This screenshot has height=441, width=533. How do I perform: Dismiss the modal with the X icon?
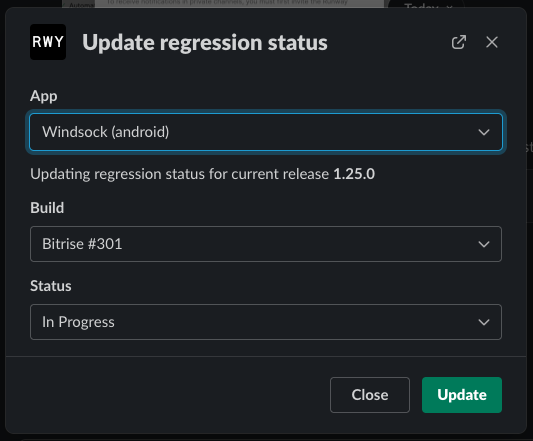492,42
